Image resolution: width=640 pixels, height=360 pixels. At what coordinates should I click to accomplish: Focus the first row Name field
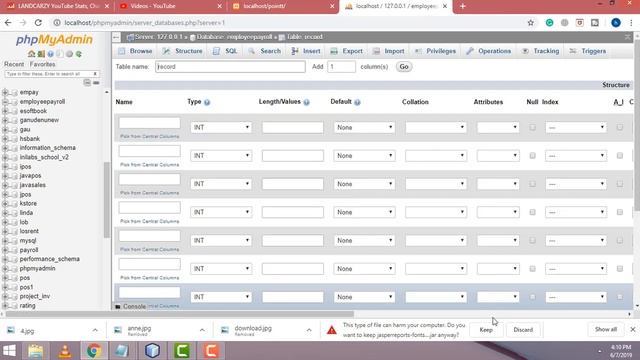tap(149, 123)
